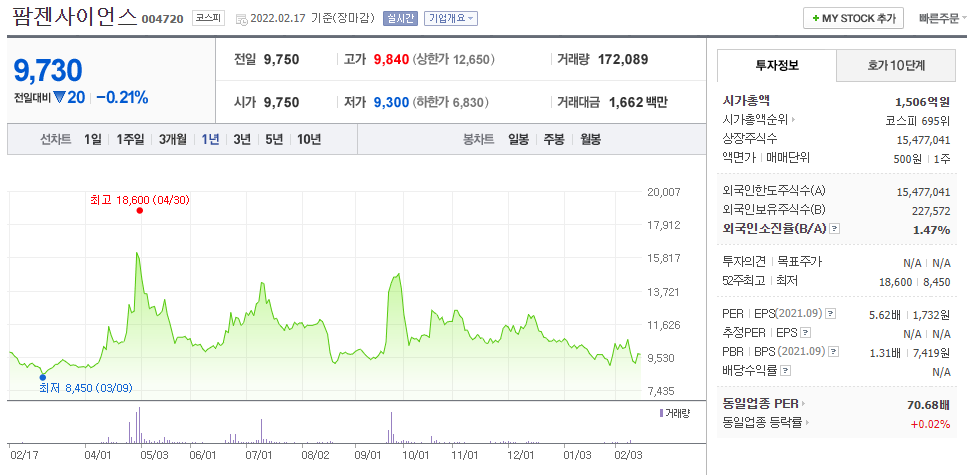
Task: Click the 전일 value 9,750
Action: pos(281,60)
